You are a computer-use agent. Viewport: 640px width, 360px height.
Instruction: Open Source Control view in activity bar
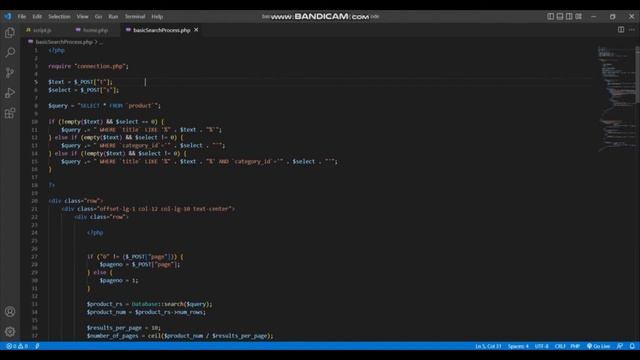10,73
